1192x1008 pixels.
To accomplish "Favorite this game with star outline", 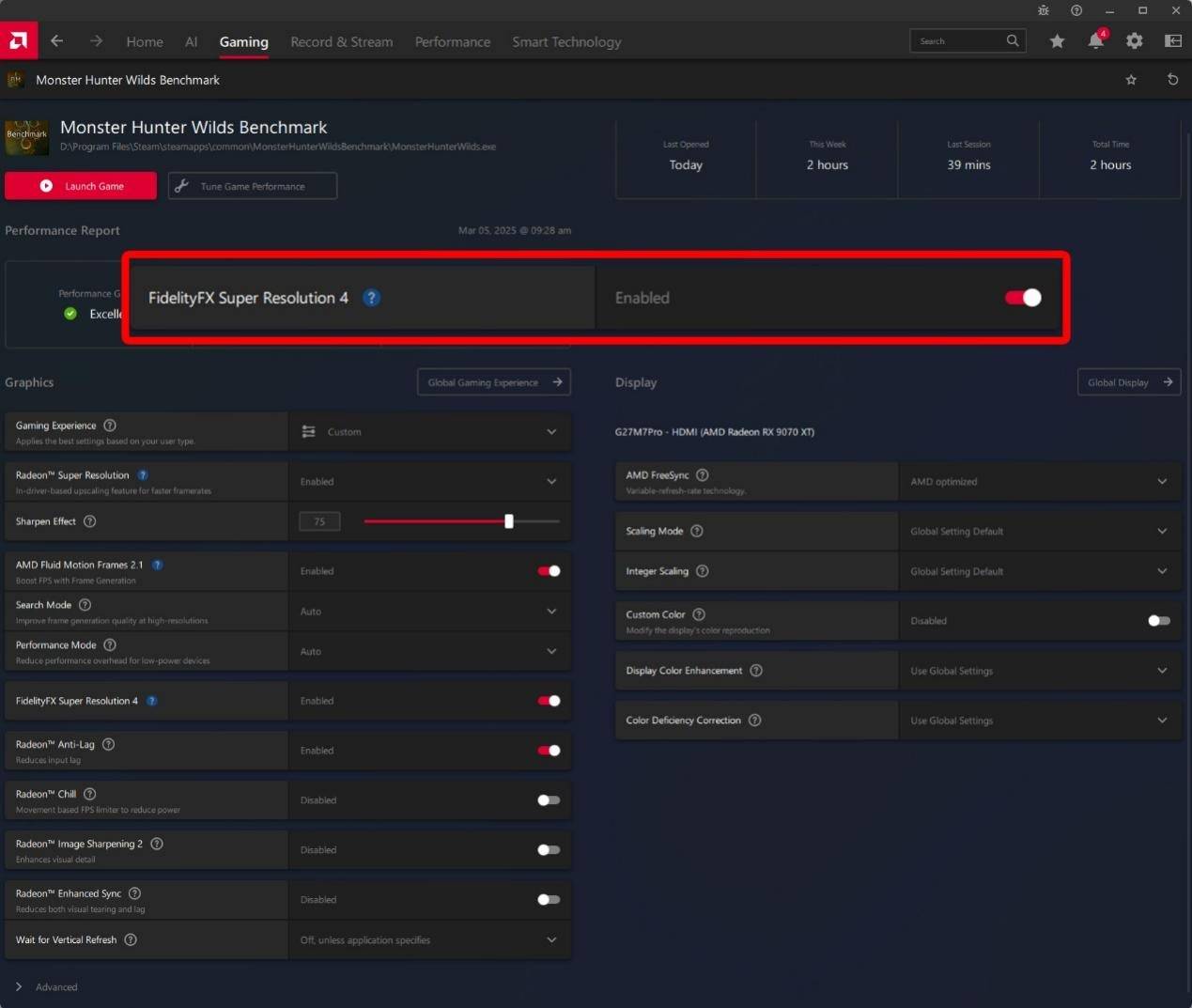I will [1131, 80].
